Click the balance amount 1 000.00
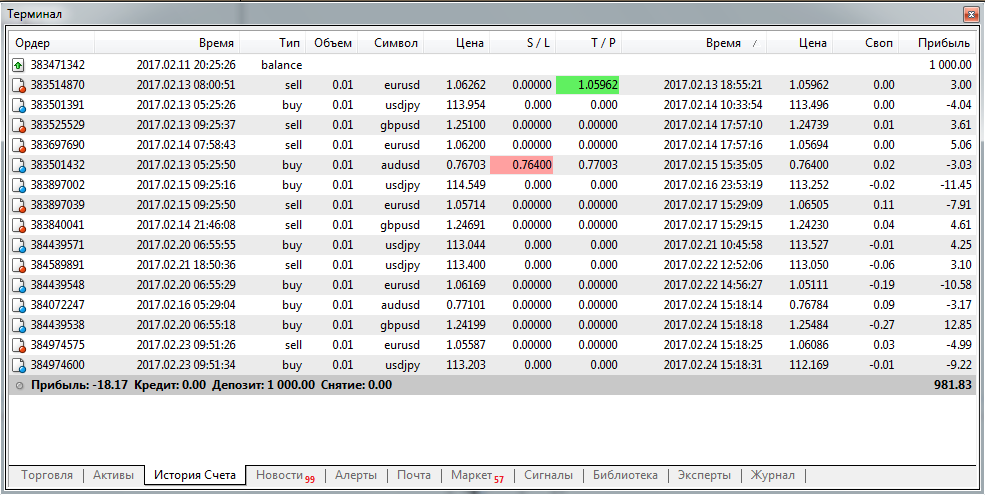Screen dimensions: 985x495 click(950, 65)
